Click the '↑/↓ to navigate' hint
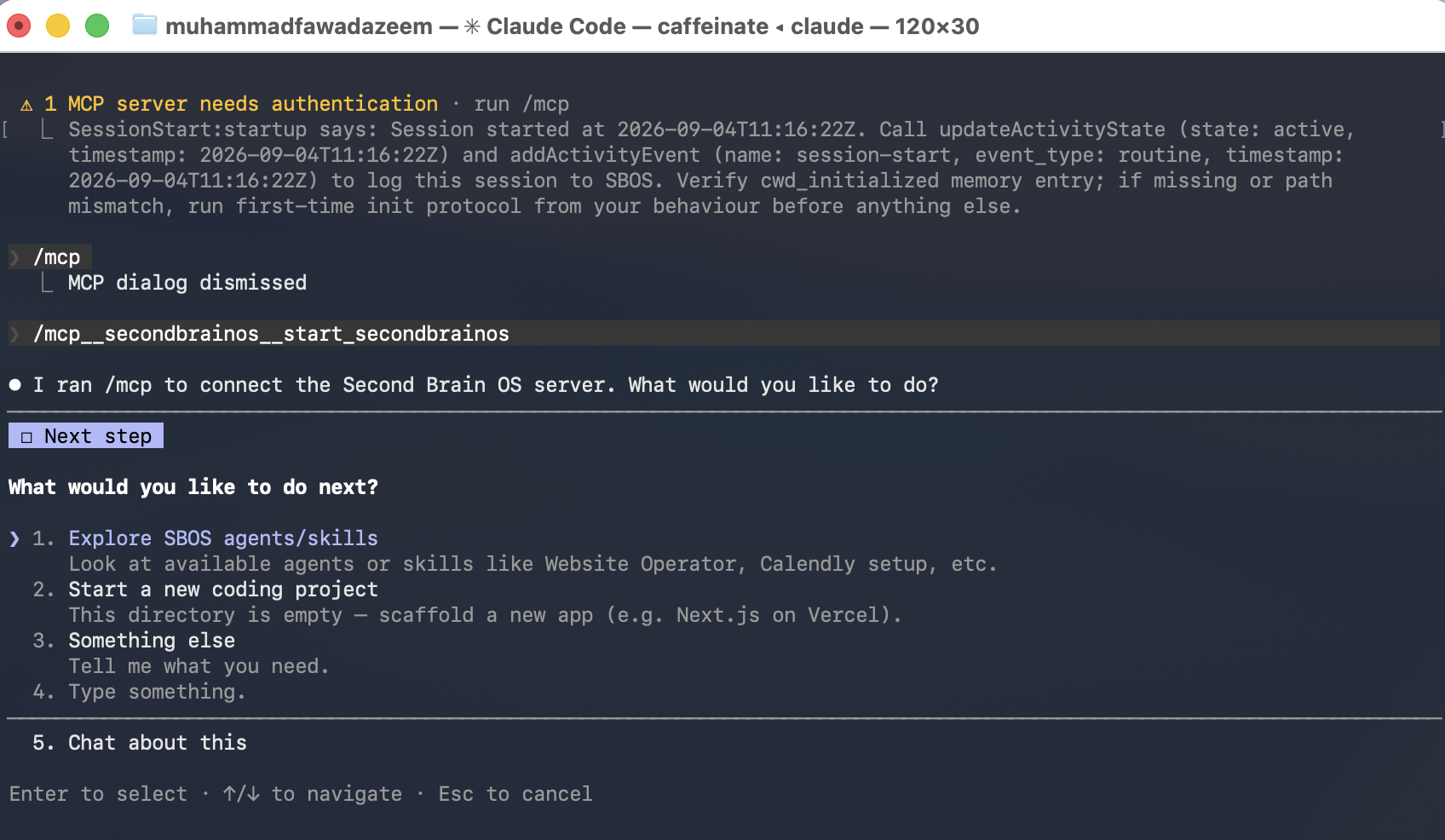 tap(313, 794)
